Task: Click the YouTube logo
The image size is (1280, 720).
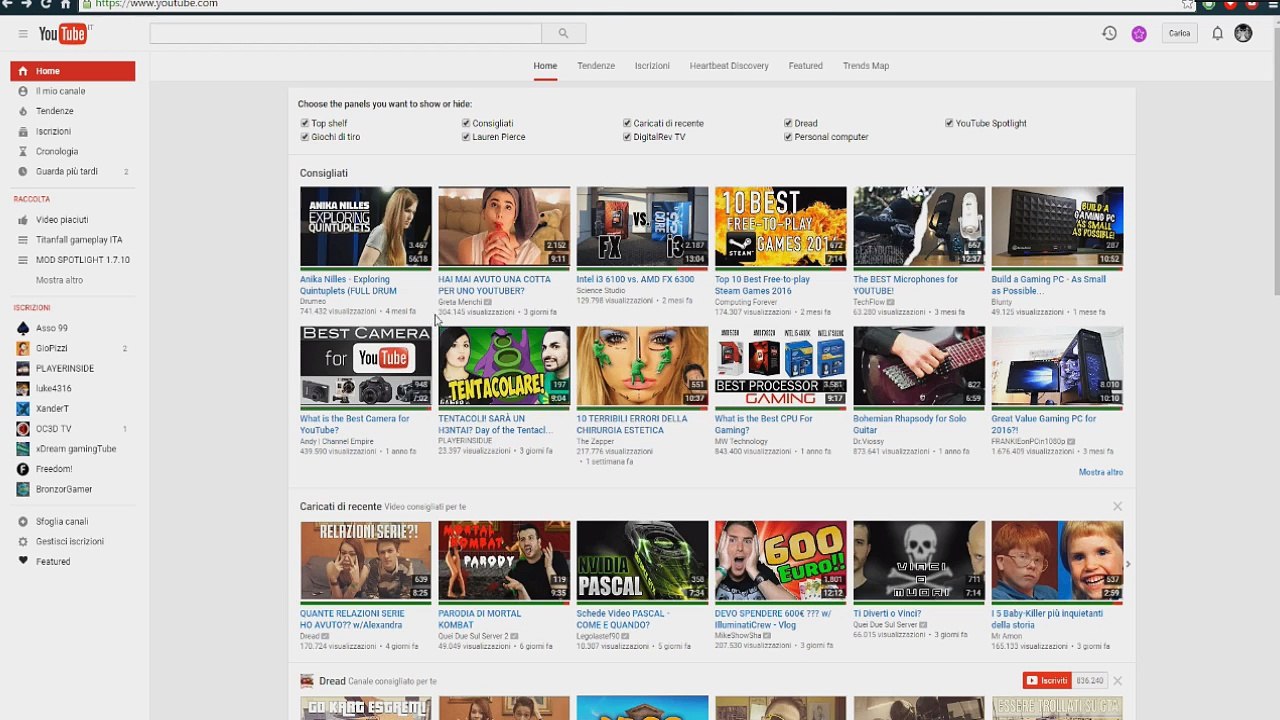Action: (65, 34)
